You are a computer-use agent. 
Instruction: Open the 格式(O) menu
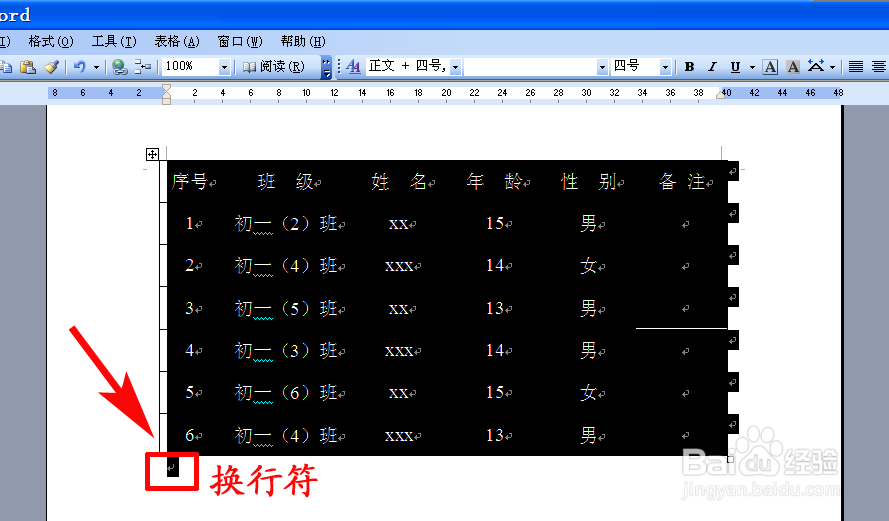(x=51, y=41)
